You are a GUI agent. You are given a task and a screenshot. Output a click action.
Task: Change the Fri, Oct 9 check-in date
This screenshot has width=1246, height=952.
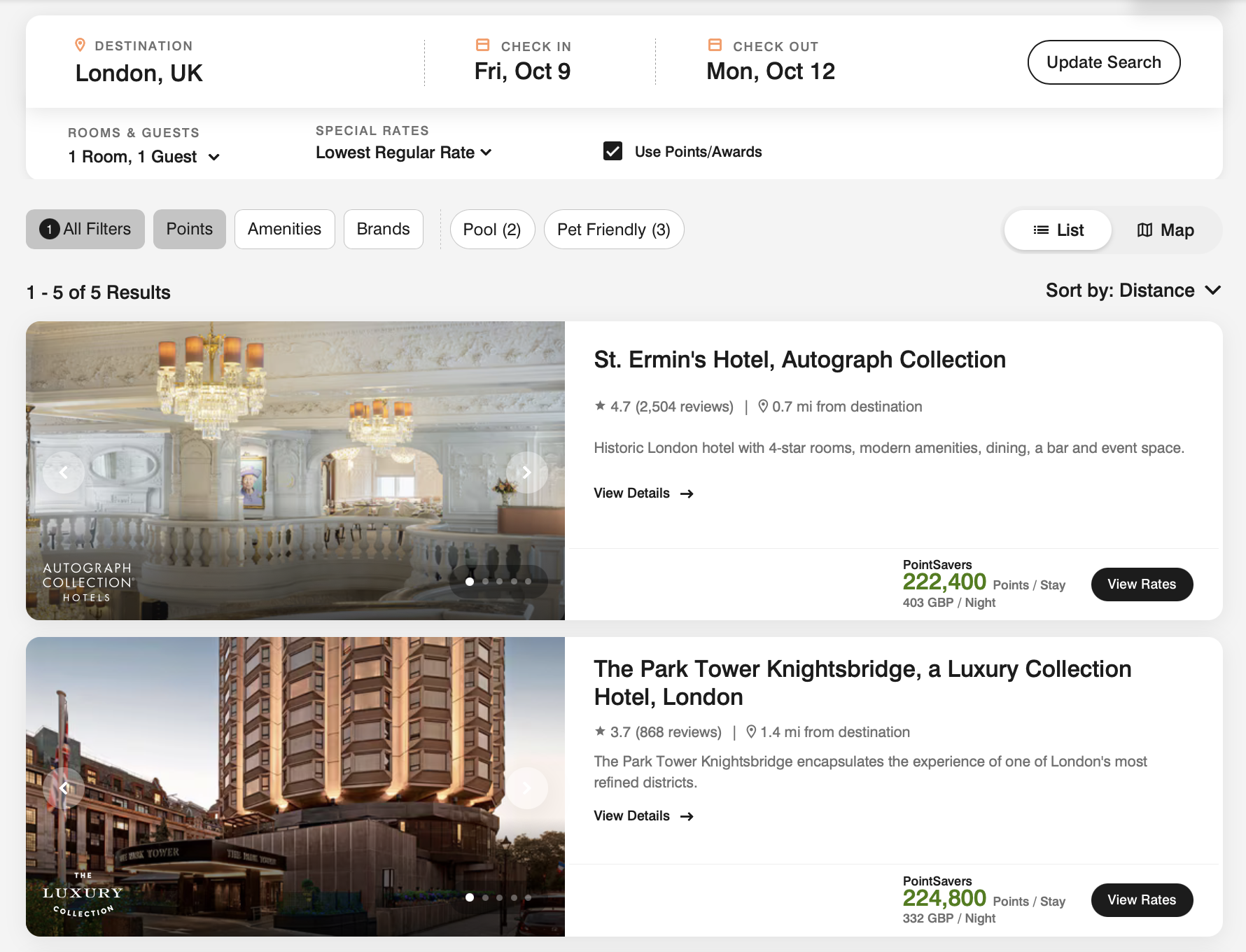point(522,71)
